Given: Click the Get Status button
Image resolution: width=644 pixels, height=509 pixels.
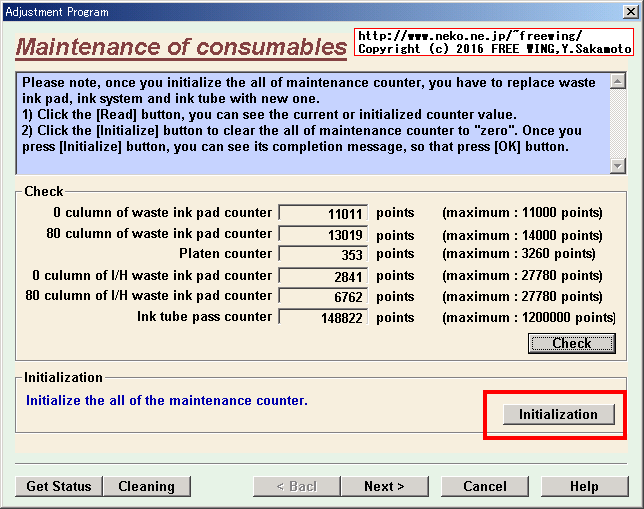Looking at the screenshot, I should pyautogui.click(x=58, y=486).
